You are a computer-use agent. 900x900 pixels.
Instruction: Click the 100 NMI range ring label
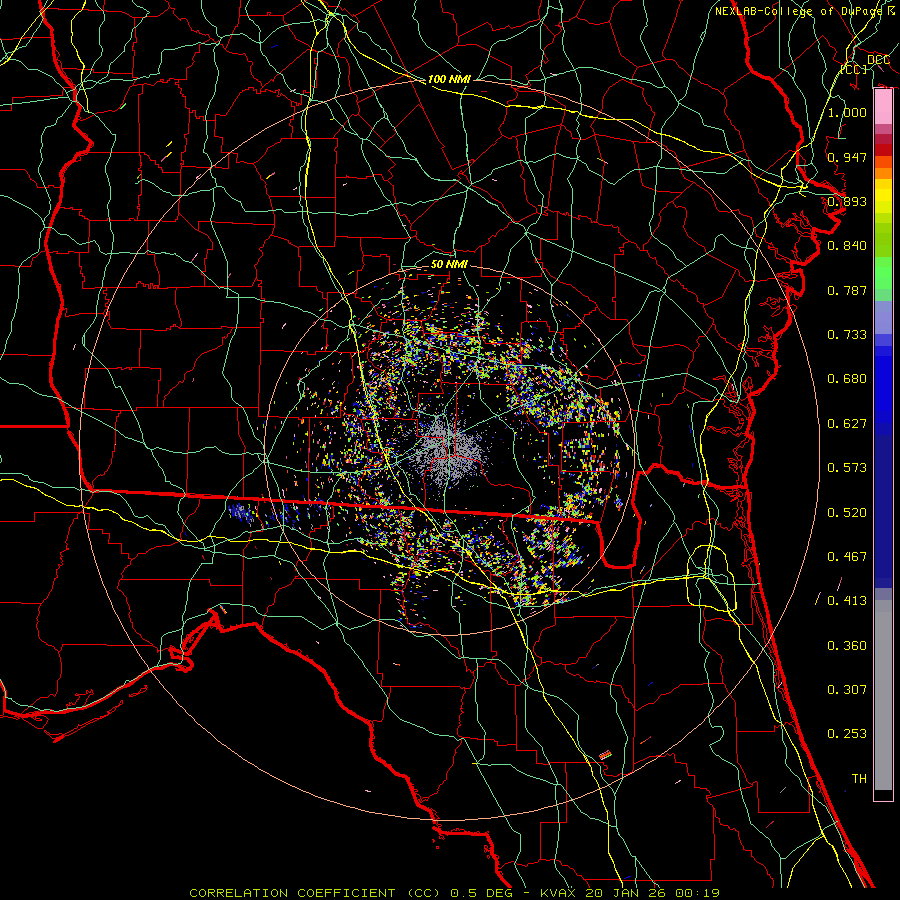(x=449, y=79)
